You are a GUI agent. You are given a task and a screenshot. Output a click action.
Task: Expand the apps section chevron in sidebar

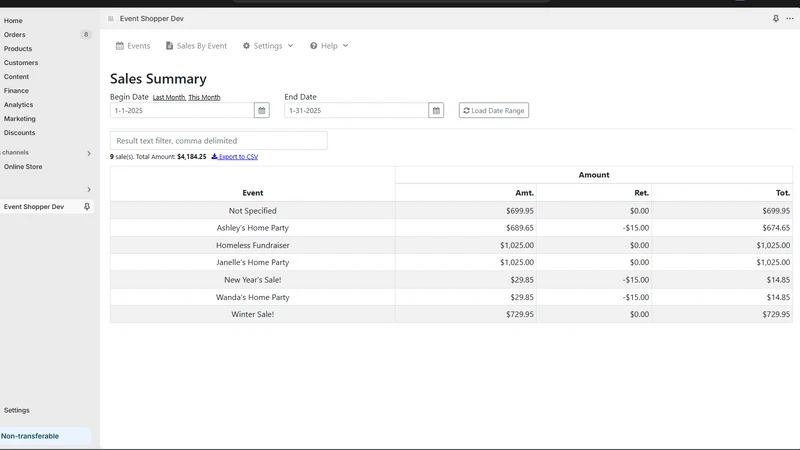click(89, 189)
